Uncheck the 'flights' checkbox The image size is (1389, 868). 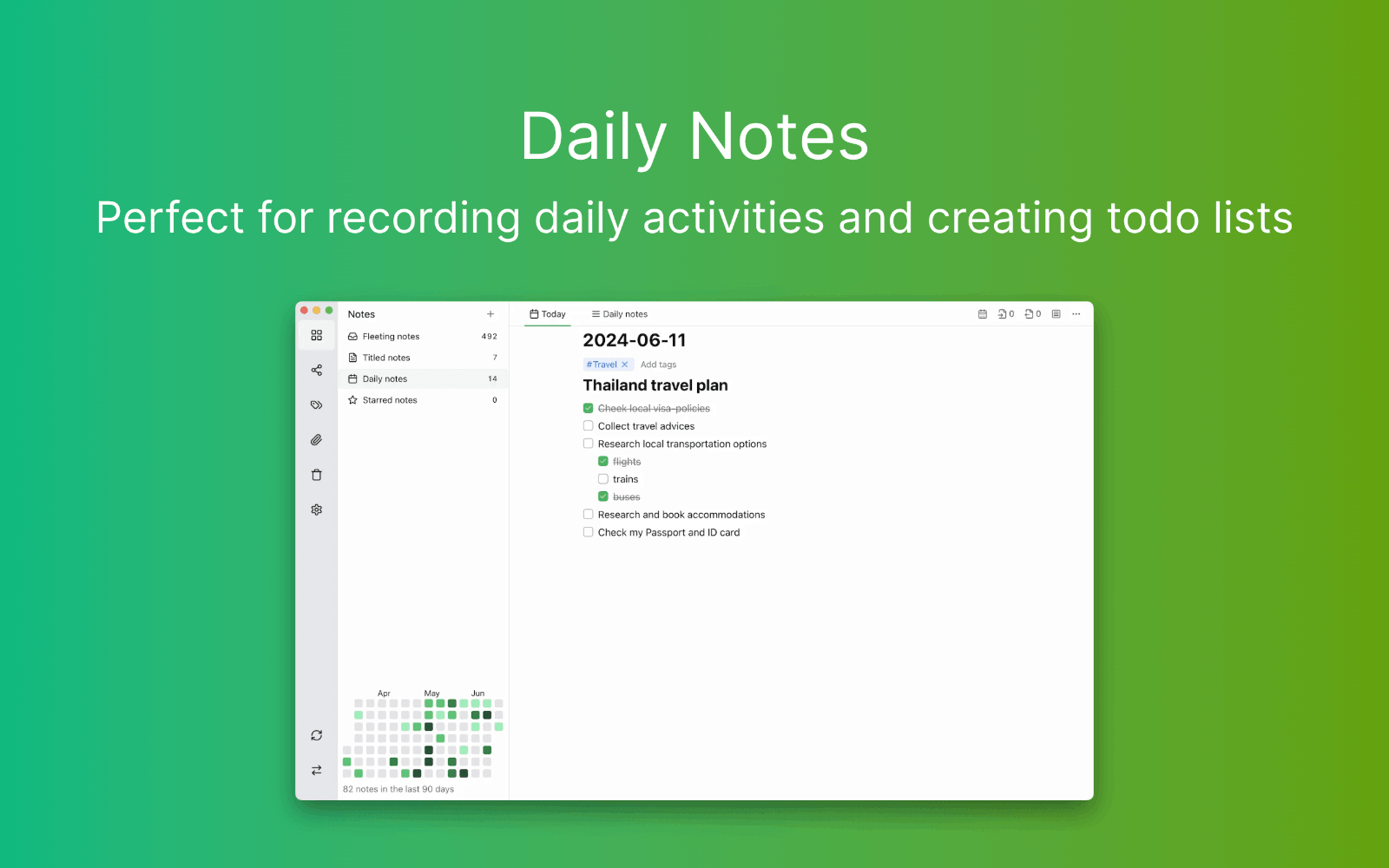(x=602, y=461)
